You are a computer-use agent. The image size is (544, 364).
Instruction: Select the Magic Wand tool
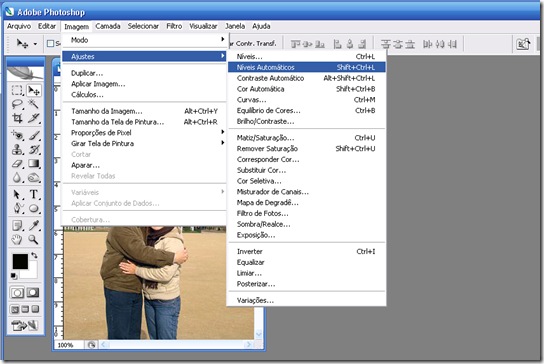[33, 104]
